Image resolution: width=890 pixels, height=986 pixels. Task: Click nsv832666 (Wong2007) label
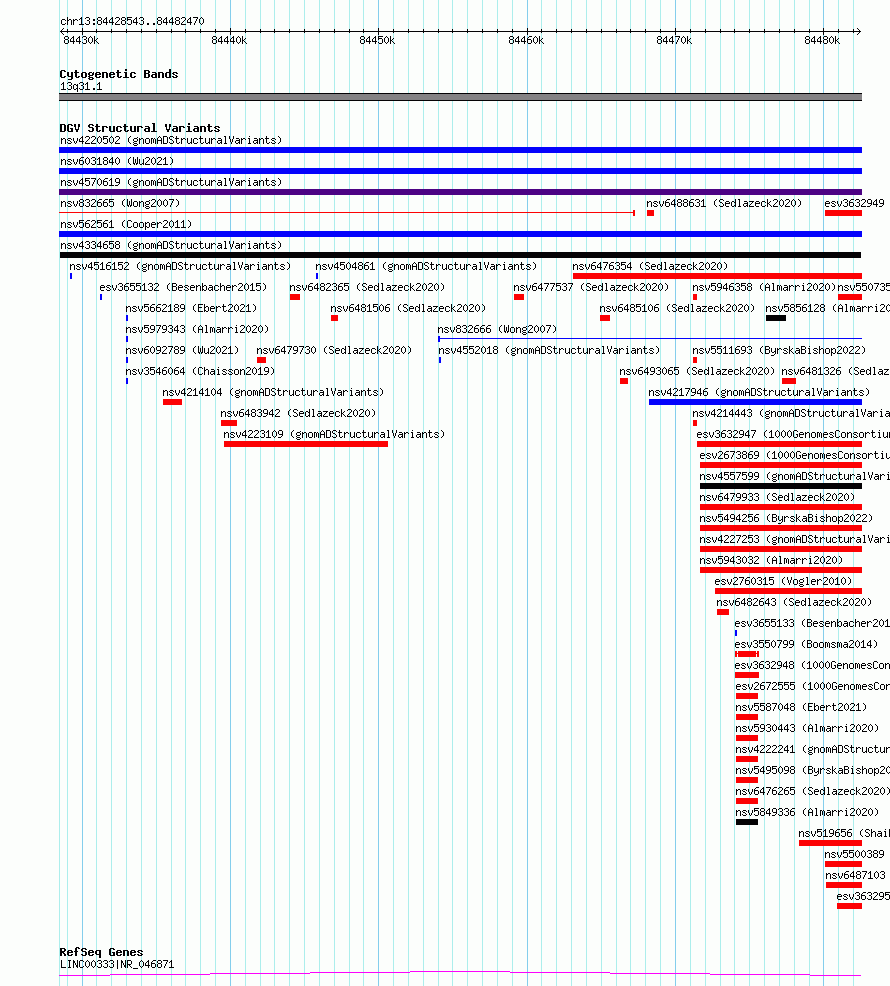498,330
